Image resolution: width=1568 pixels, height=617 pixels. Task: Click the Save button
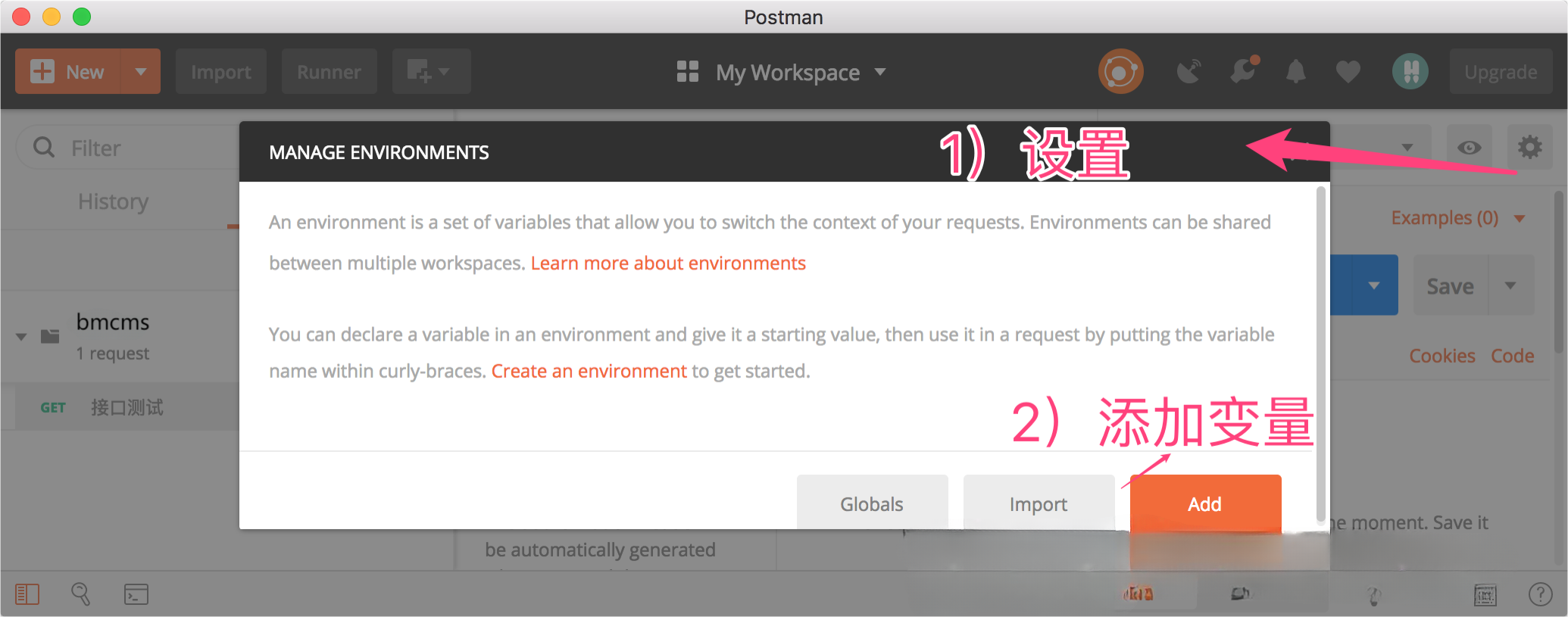1451,286
